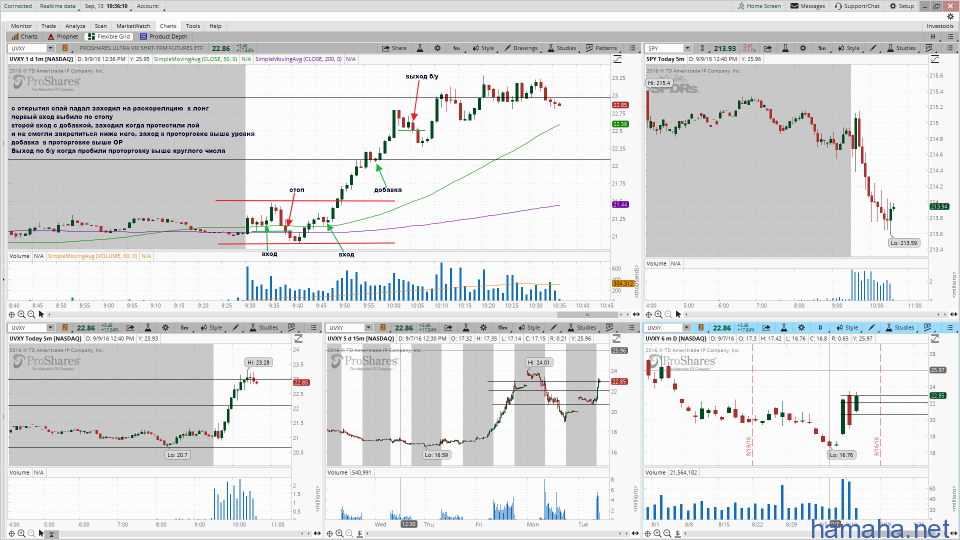The width and height of the screenshot is (960, 540).
Task: Open the 1m timeframe selector in main chart
Action: (x=457, y=48)
